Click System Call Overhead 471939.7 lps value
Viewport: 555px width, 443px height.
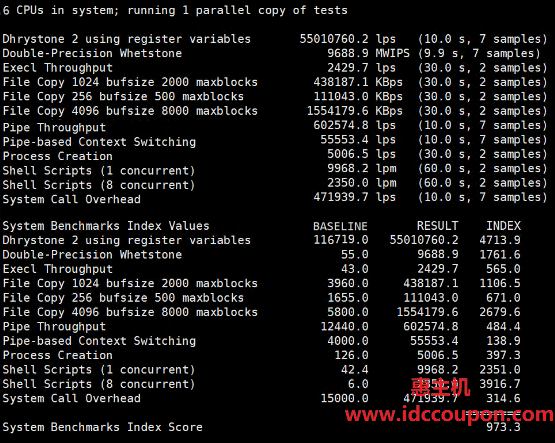pyautogui.click(x=354, y=197)
